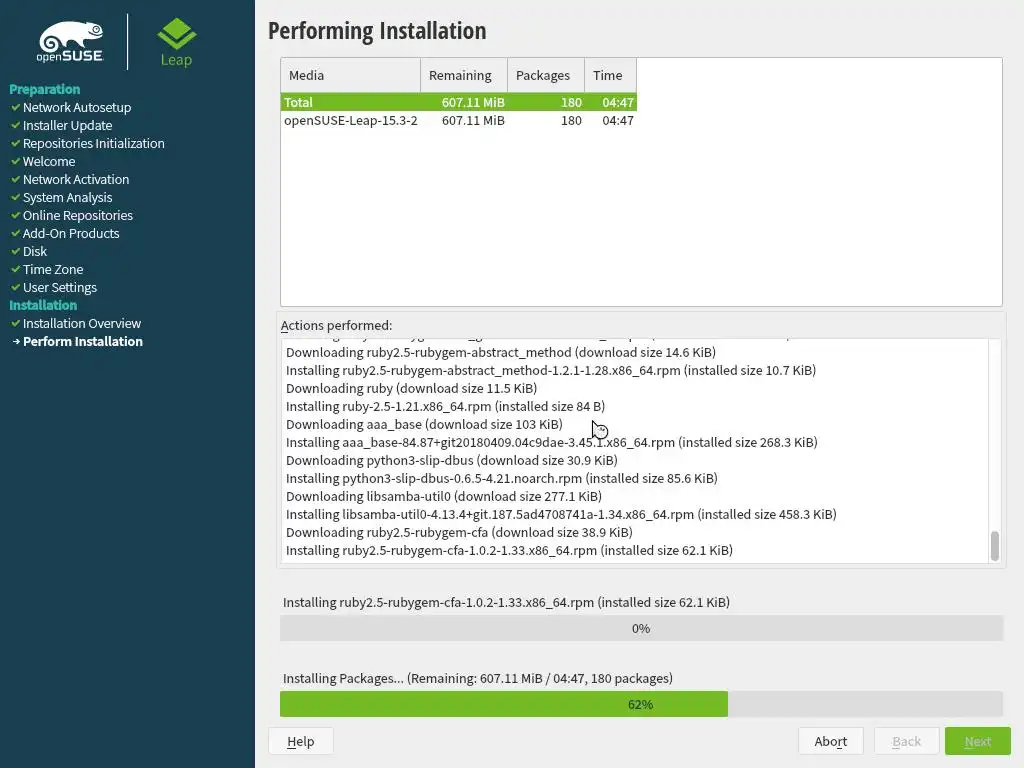Click checkmark beside System Analysis
This screenshot has width=1024, height=768.
click(16, 197)
